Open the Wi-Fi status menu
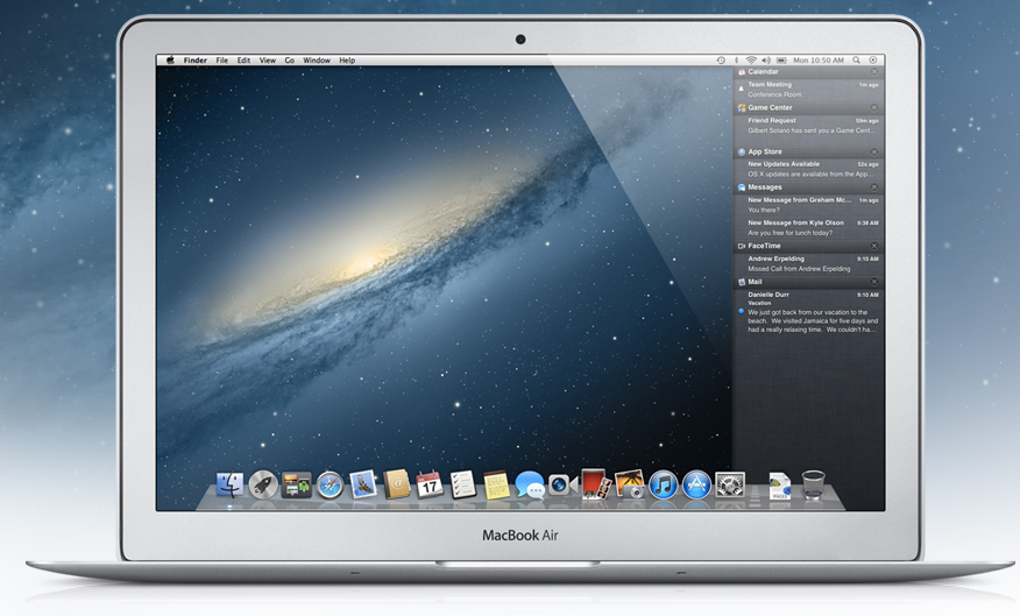This screenshot has height=616, width=1020. [751, 60]
